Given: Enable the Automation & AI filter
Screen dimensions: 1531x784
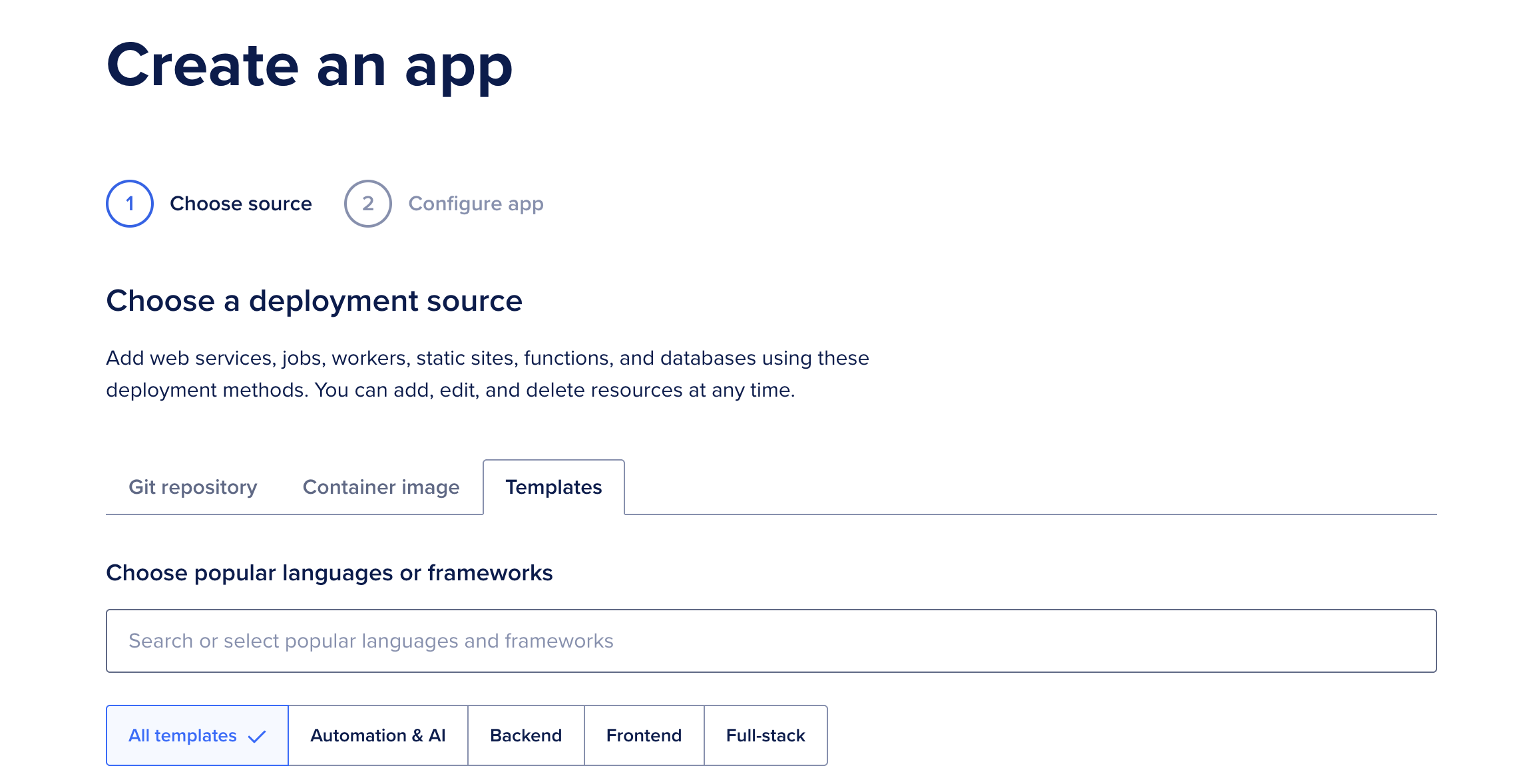Looking at the screenshot, I should tap(377, 735).
